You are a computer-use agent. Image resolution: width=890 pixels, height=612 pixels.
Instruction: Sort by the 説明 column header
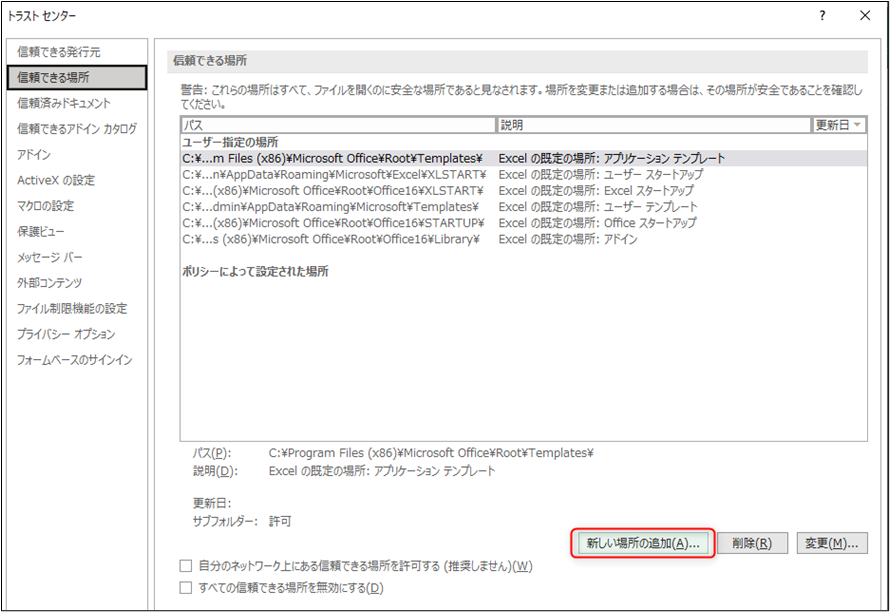(x=654, y=125)
